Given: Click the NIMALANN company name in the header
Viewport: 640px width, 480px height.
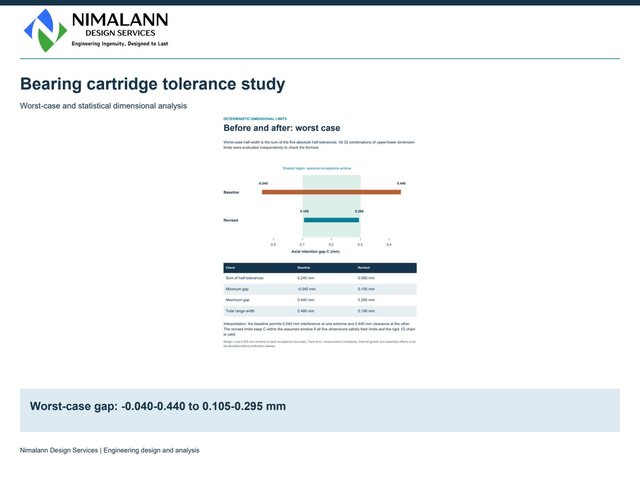Looking at the screenshot, I should pyautogui.click(x=120, y=20).
